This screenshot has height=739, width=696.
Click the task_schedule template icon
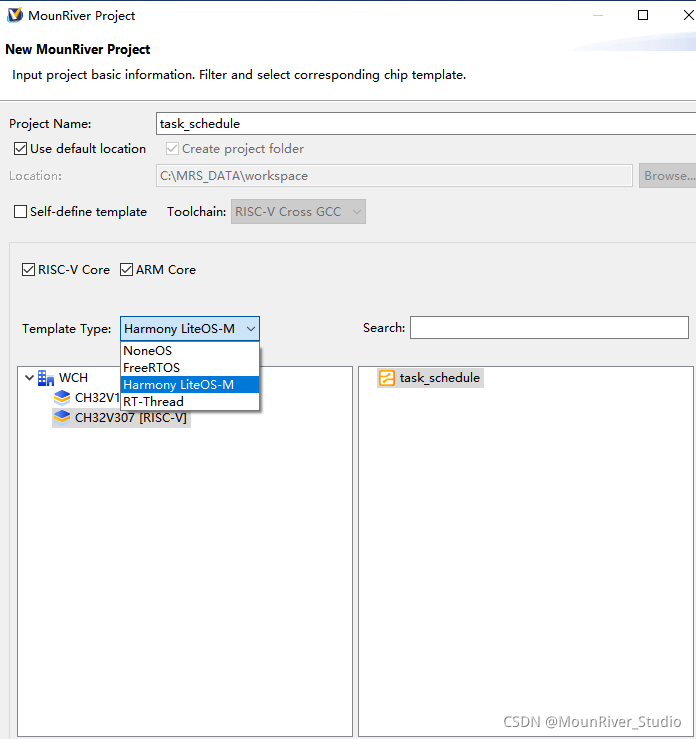point(387,378)
